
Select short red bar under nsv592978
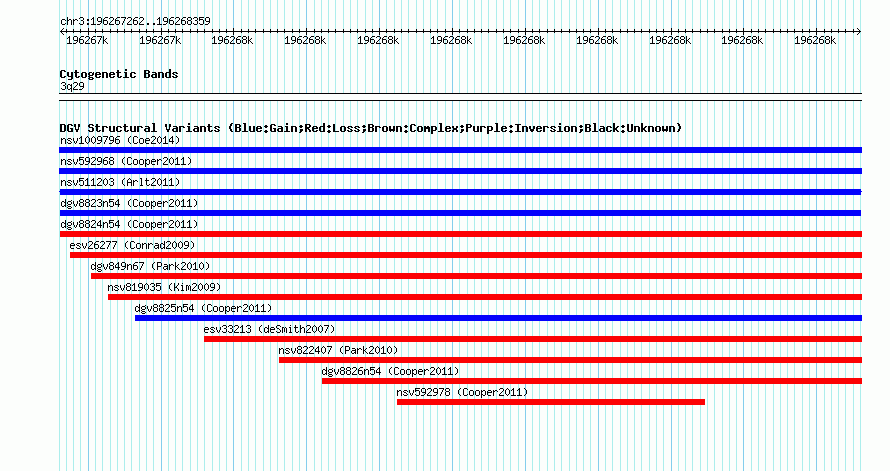coord(551,402)
